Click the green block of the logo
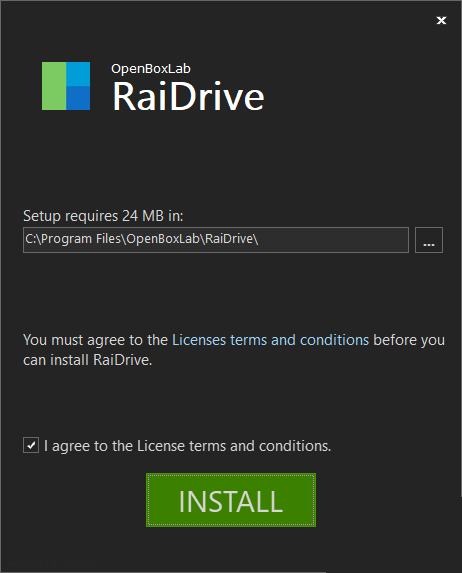 coord(54,86)
